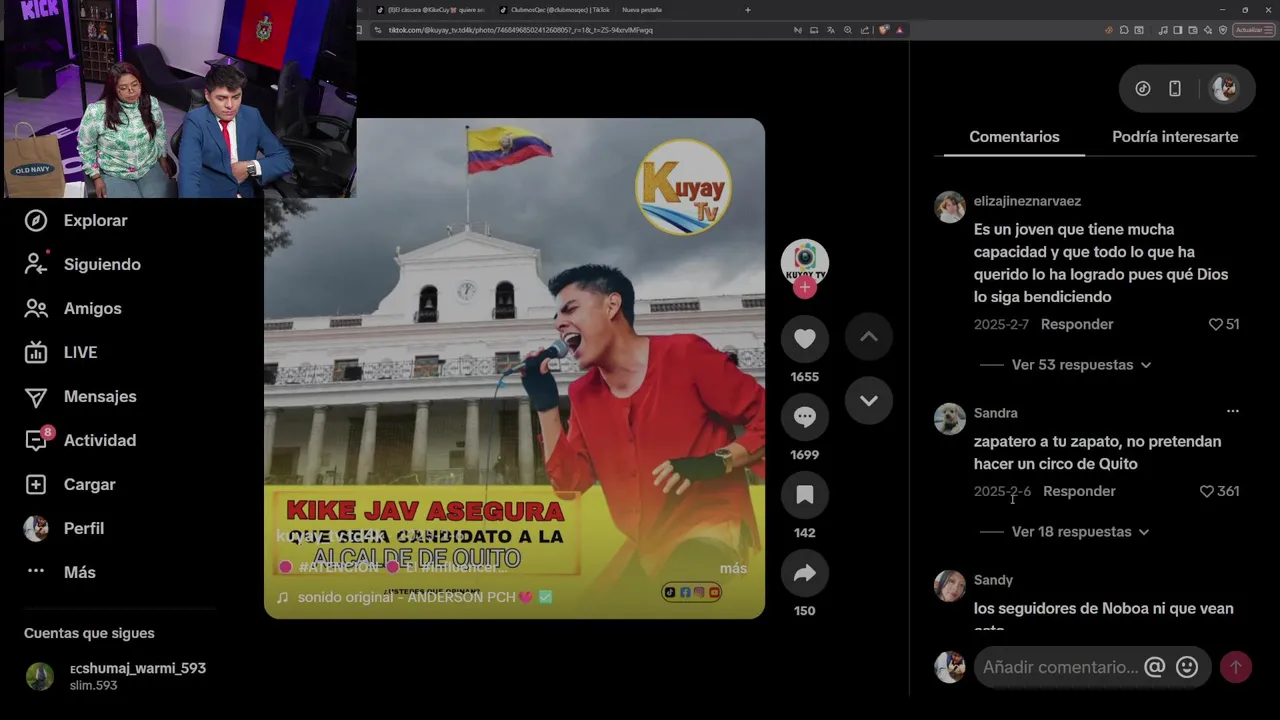
Task: Open the phone app icon in top-right pill
Action: (1175, 89)
